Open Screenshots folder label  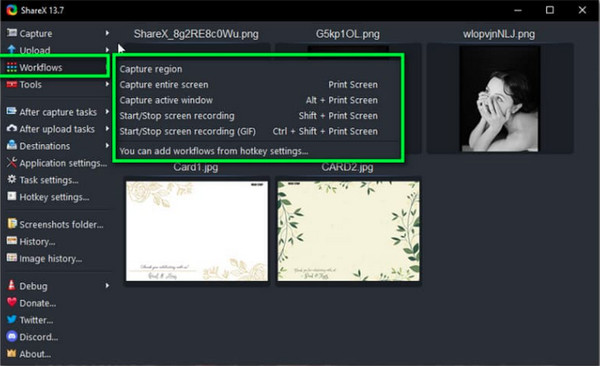[61, 224]
